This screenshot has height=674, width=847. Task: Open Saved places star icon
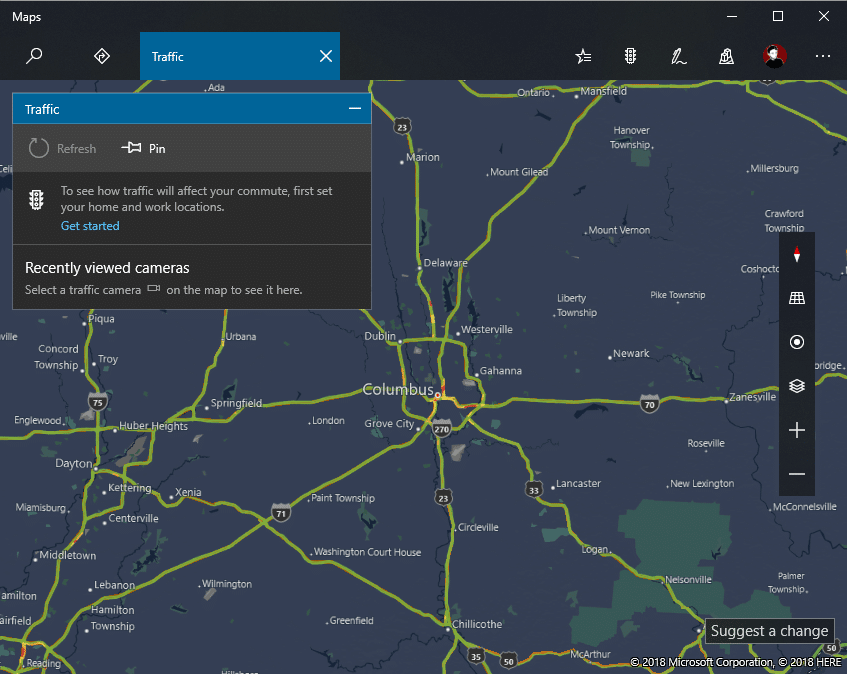[583, 56]
